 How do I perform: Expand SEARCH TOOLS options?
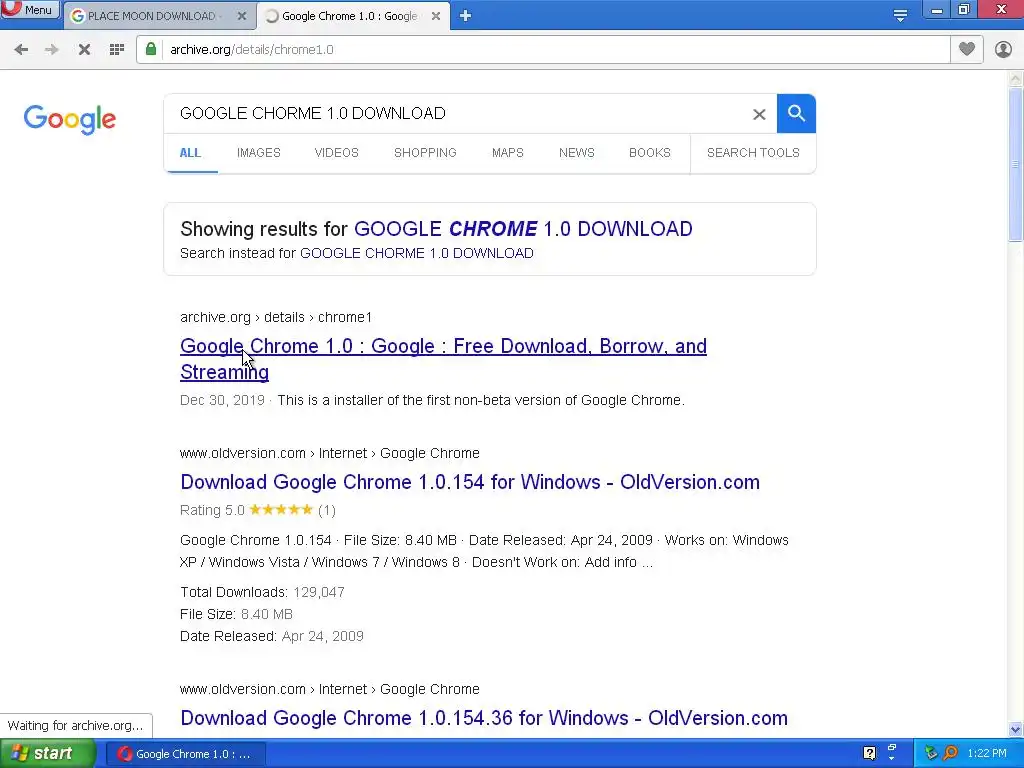pyautogui.click(x=753, y=153)
